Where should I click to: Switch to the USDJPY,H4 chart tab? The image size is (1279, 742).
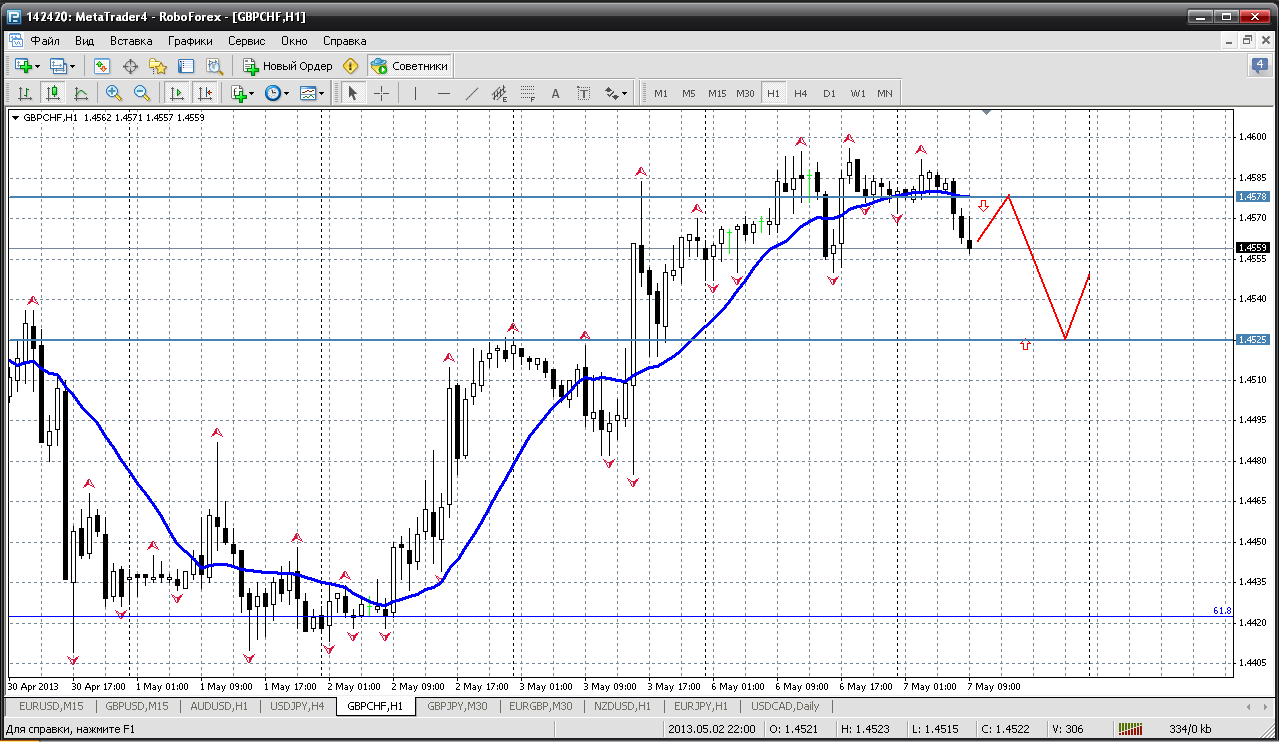(x=297, y=706)
